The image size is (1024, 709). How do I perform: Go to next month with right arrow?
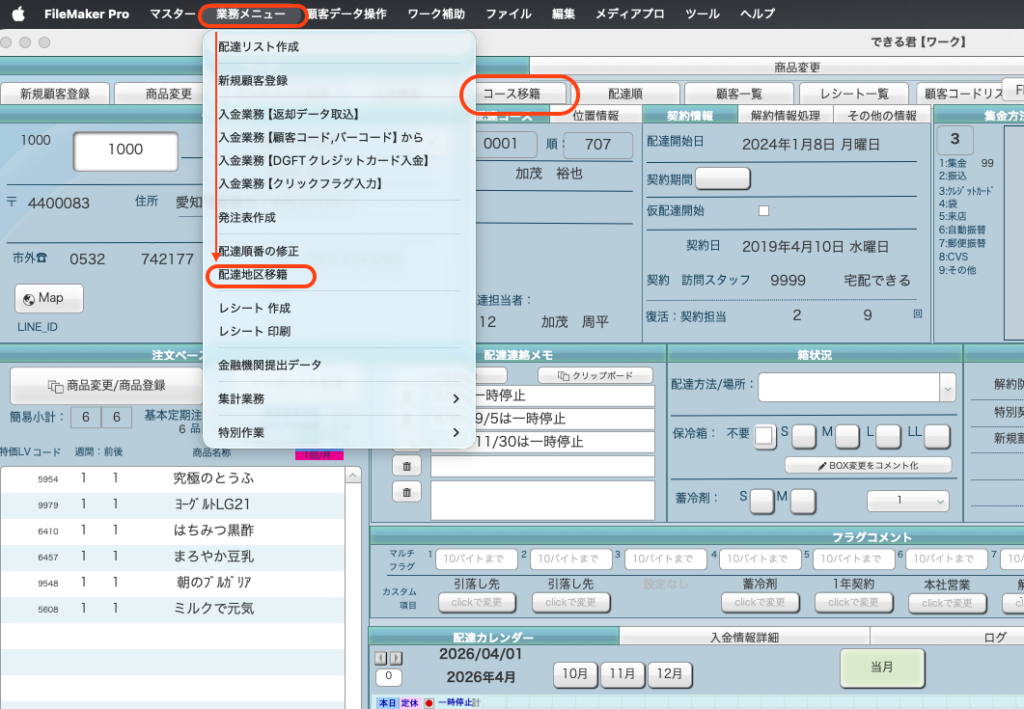coord(396,658)
